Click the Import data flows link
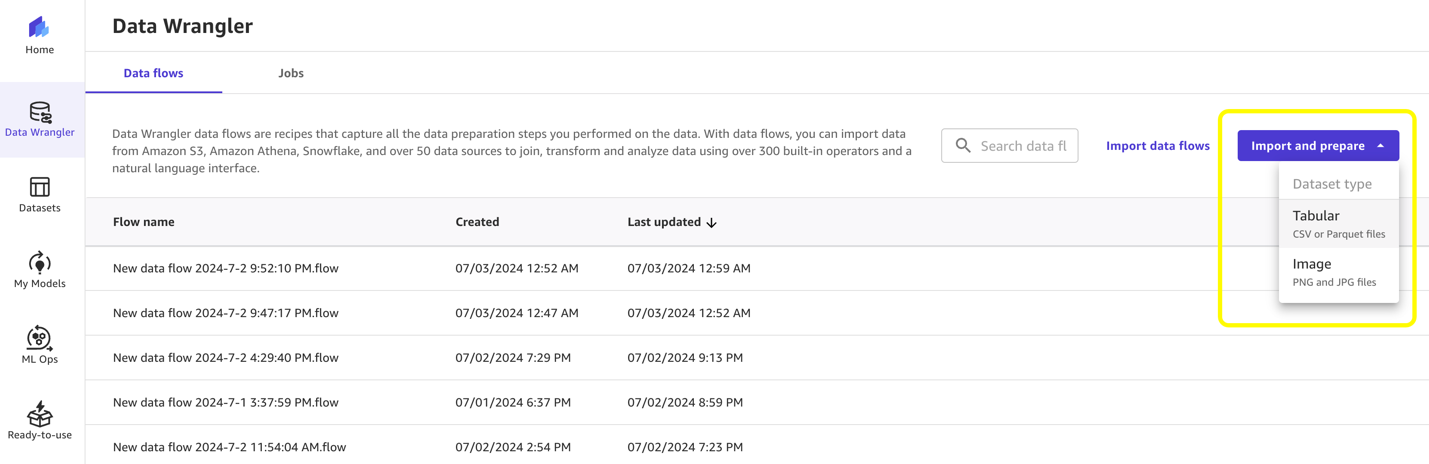Image resolution: width=1429 pixels, height=464 pixels. [1158, 146]
